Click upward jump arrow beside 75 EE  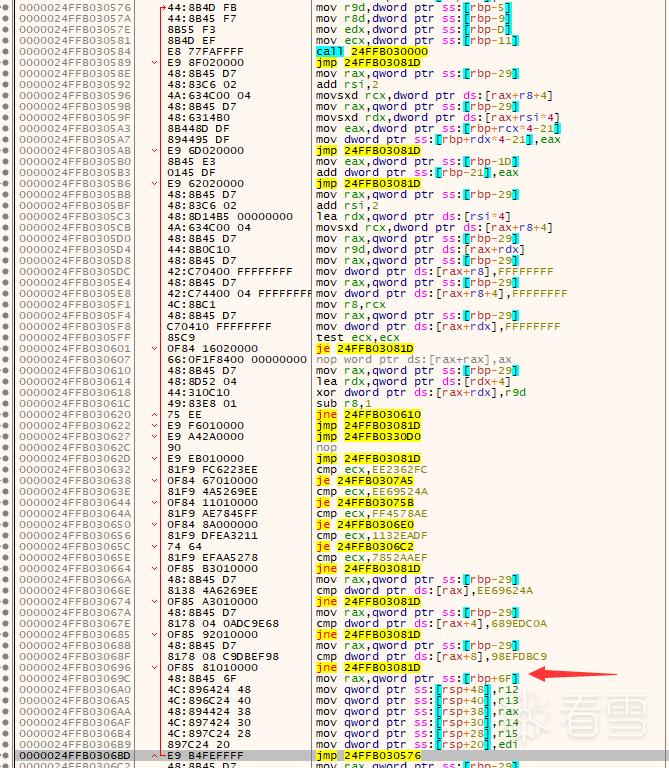pos(155,414)
